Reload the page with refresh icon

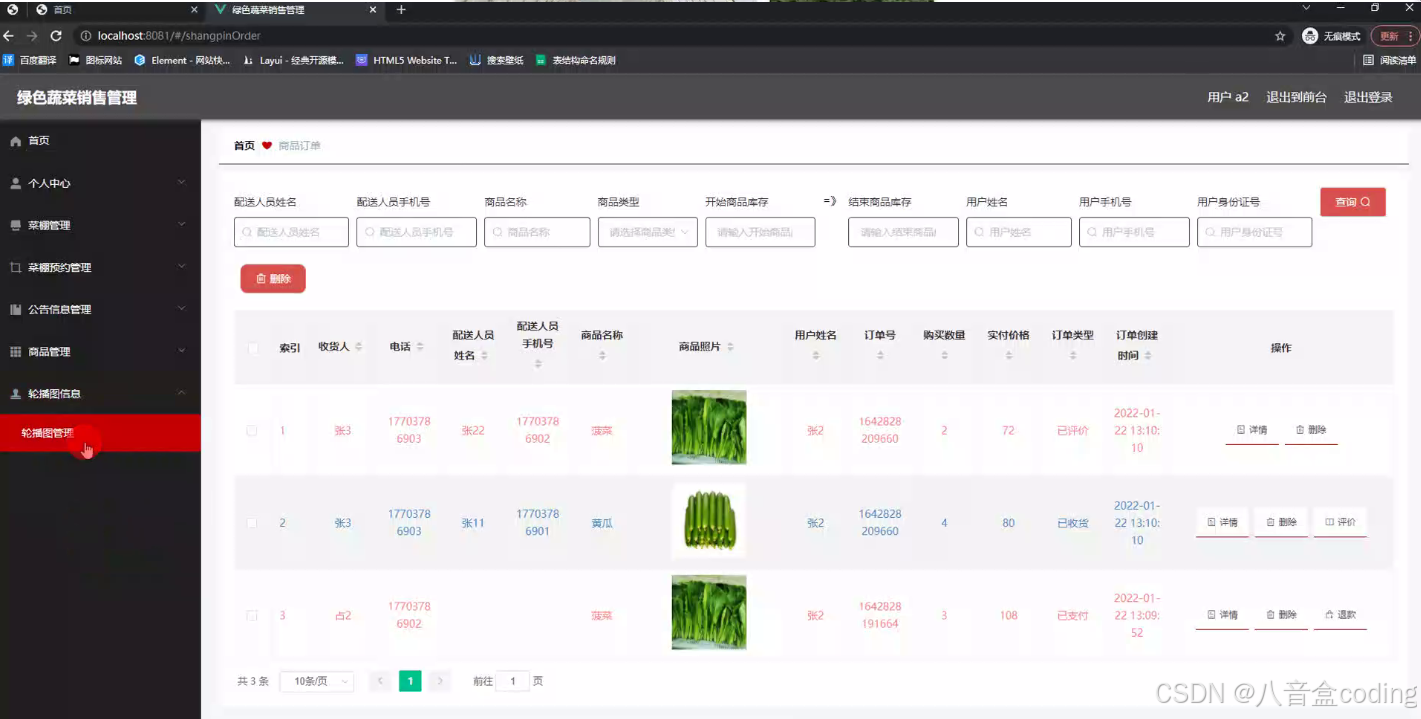click(x=55, y=36)
